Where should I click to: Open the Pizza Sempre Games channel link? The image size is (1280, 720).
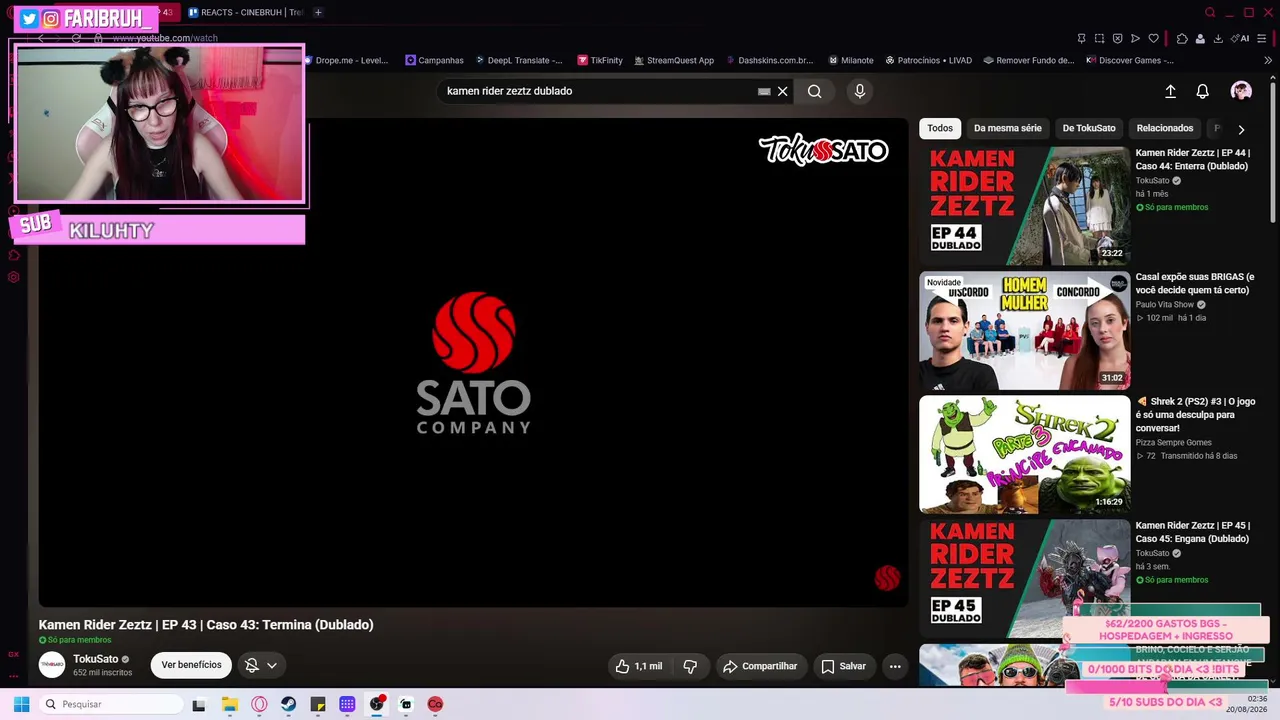(x=1173, y=442)
